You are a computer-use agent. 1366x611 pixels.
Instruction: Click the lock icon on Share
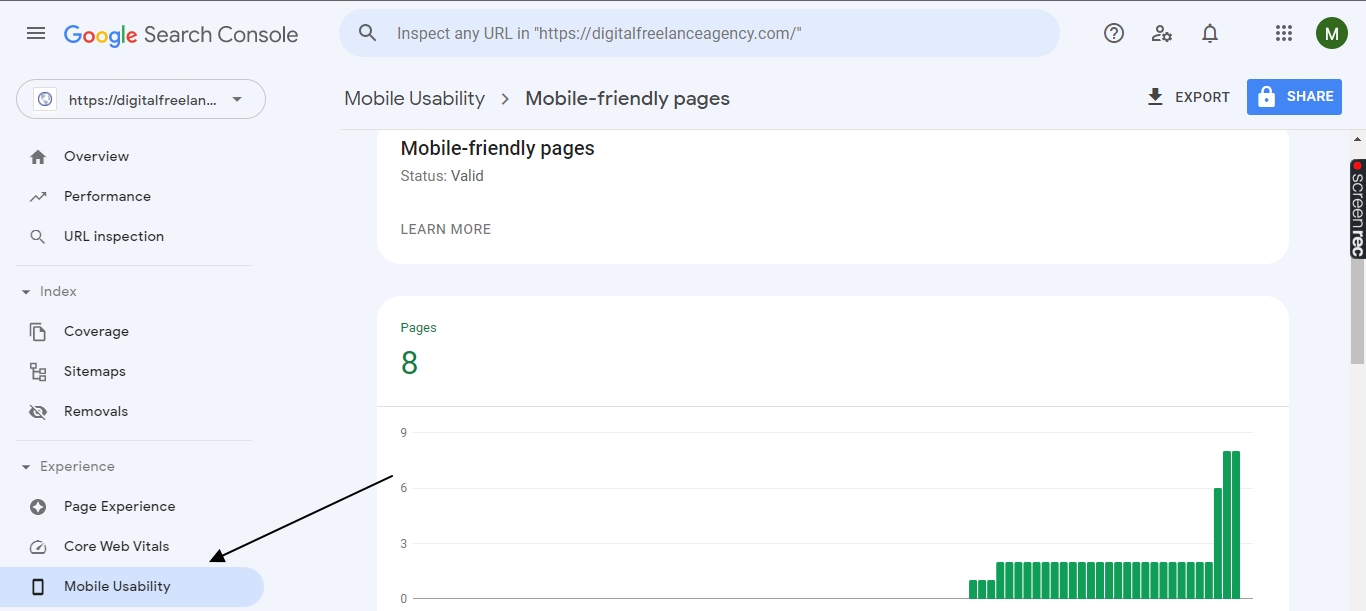pyautogui.click(x=1266, y=97)
